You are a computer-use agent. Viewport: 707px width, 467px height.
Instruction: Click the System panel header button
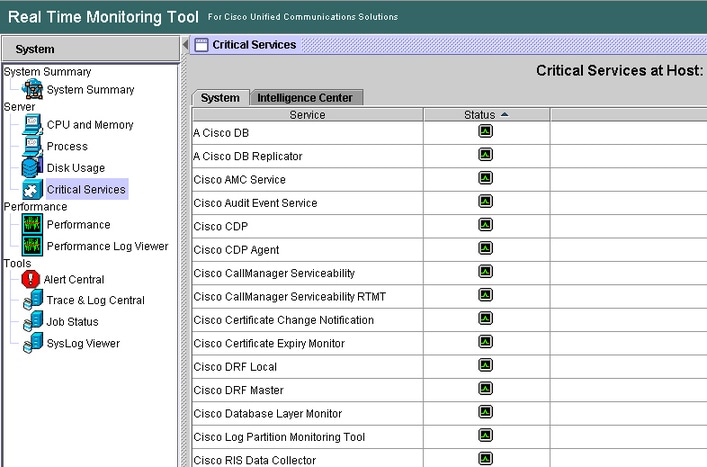[x=91, y=49]
